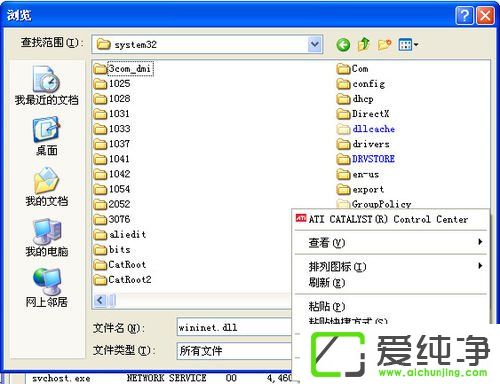The height and width of the screenshot is (384, 500).
Task: Create a new folder icon
Action: point(384,44)
